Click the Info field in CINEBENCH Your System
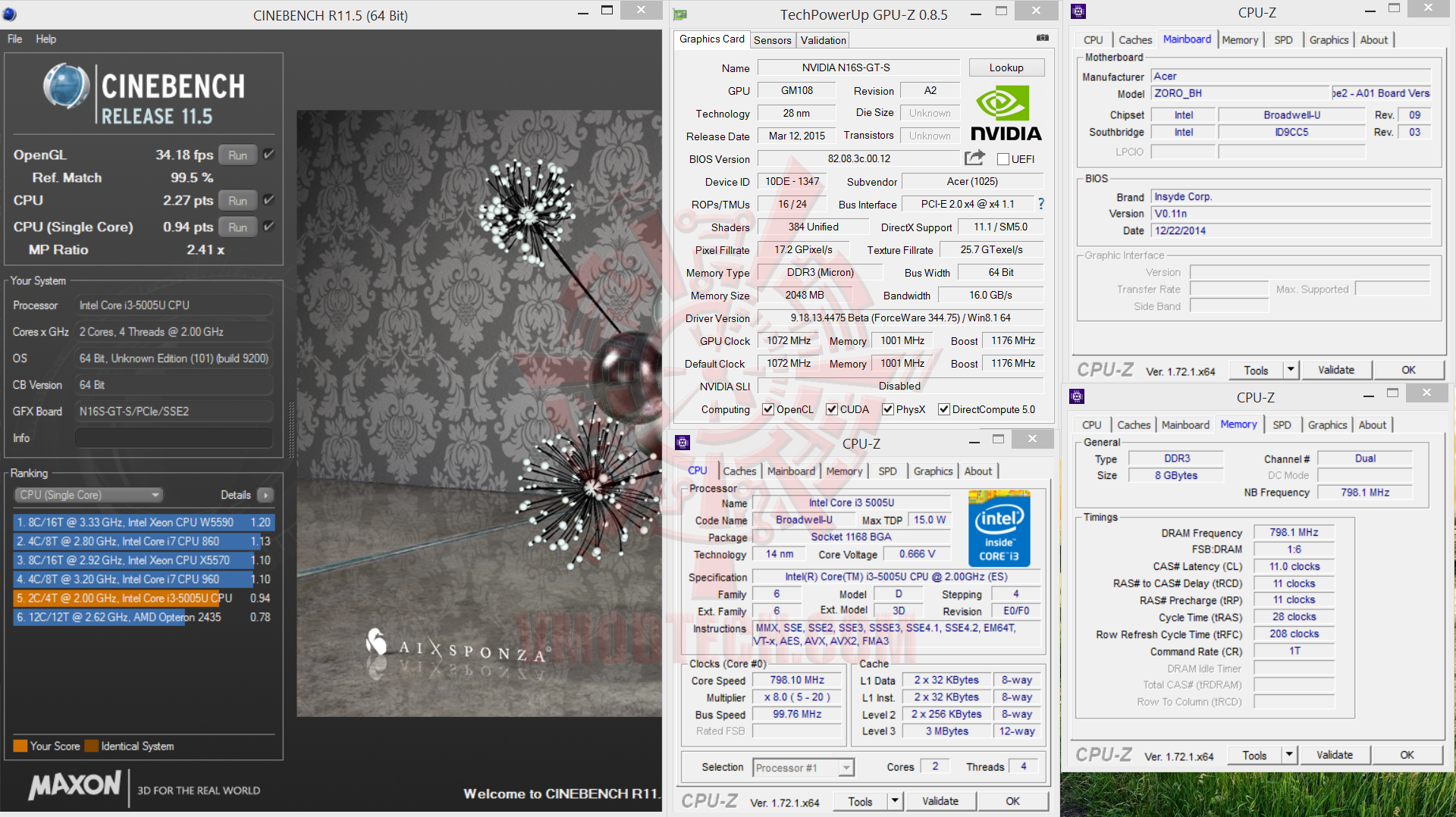Viewport: 1456px width, 817px height. [x=174, y=438]
